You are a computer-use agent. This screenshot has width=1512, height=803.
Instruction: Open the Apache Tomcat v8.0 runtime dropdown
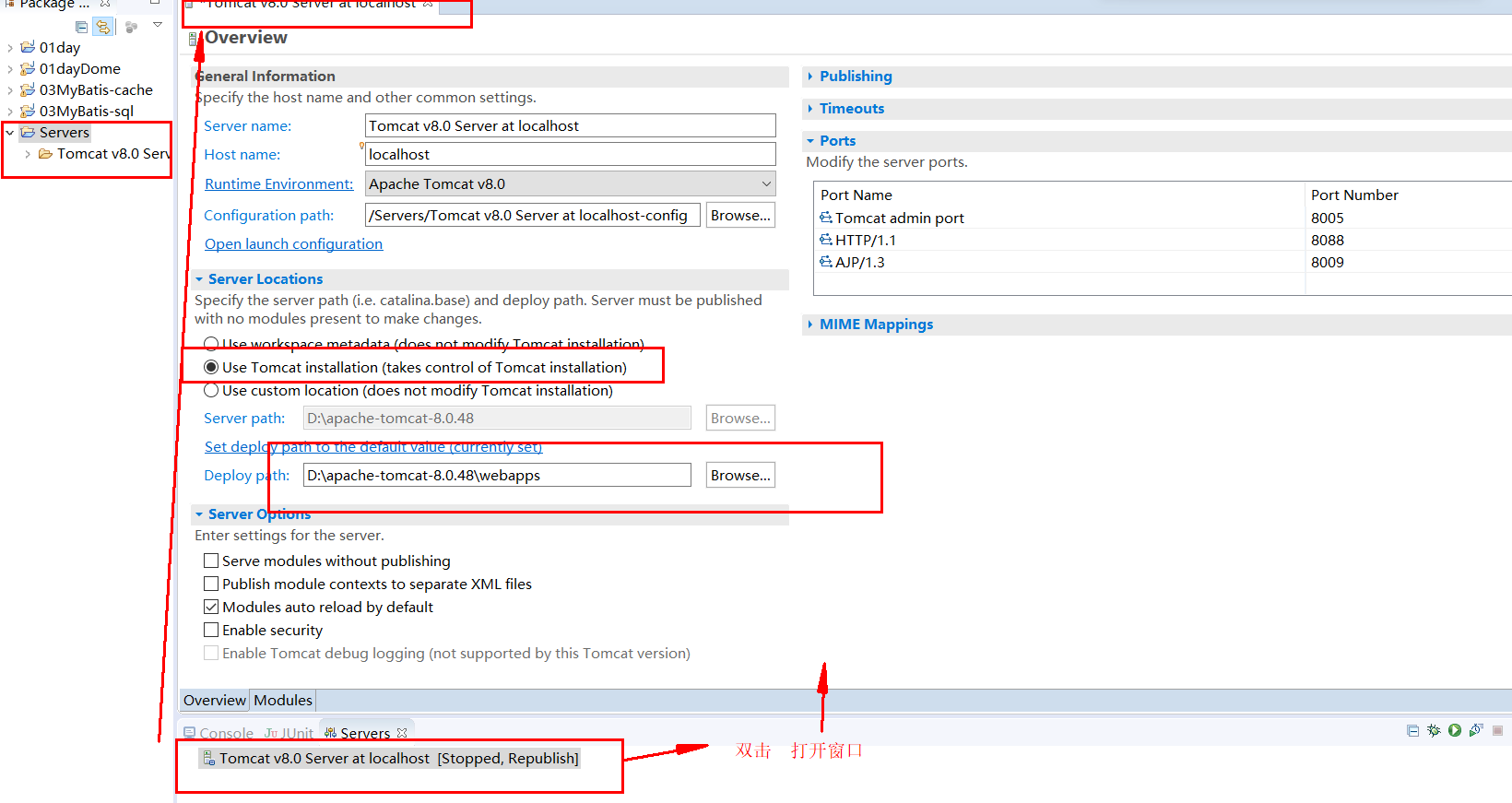pyautogui.click(x=571, y=183)
